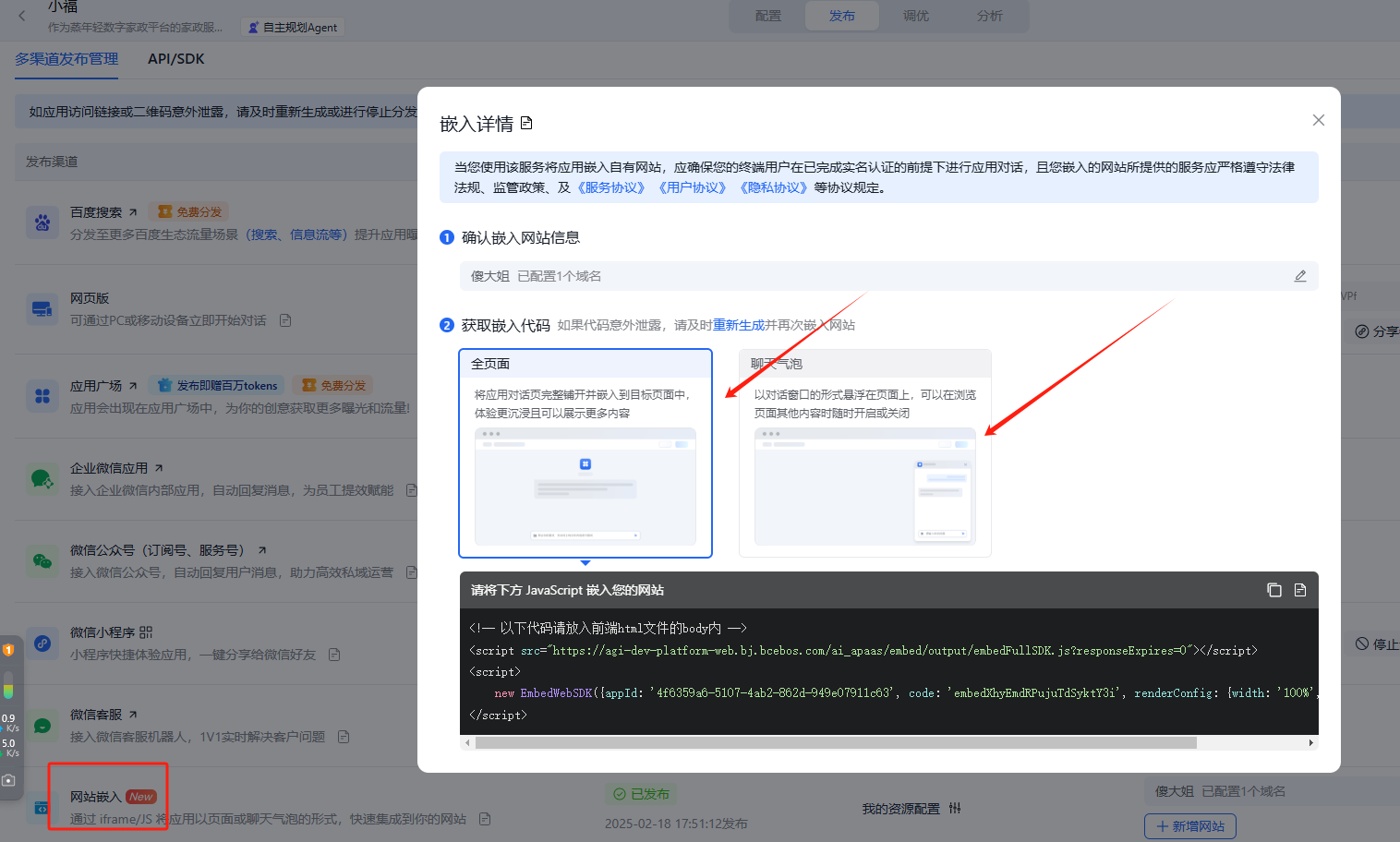The height and width of the screenshot is (842, 1400).
Task: Click the 已发布 status tag
Action: pyautogui.click(x=641, y=794)
